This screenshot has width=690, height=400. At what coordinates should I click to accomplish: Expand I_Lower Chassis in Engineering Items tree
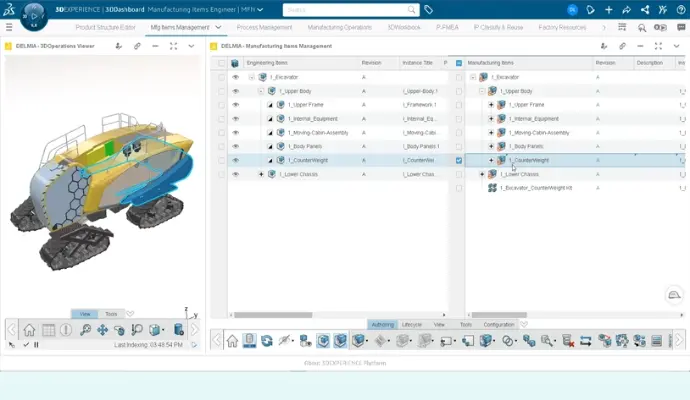coord(261,174)
